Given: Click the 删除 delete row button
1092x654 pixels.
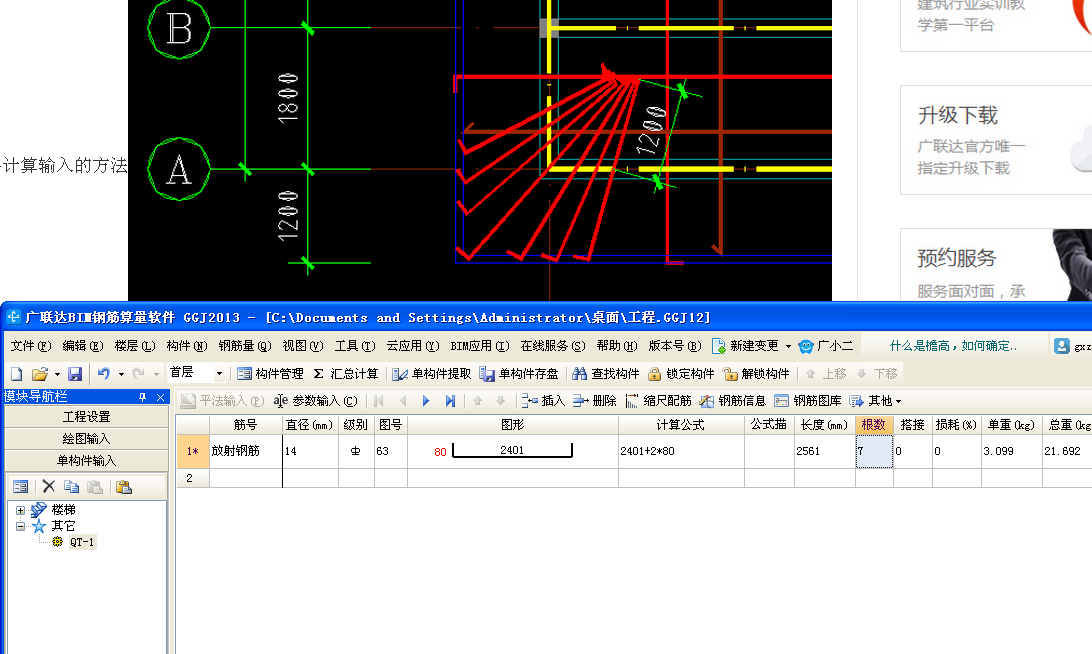Looking at the screenshot, I should 595,400.
